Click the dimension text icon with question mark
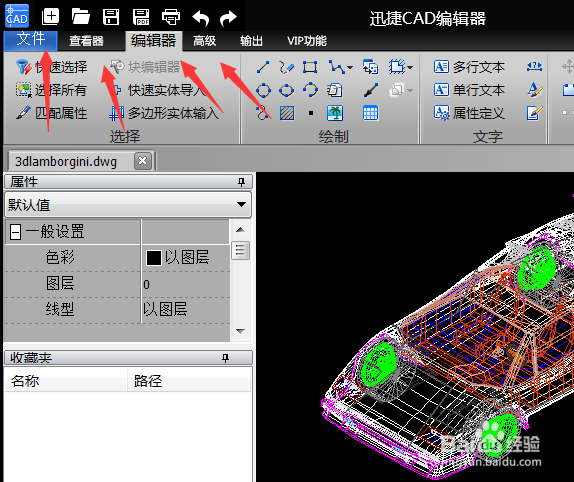 click(x=534, y=67)
